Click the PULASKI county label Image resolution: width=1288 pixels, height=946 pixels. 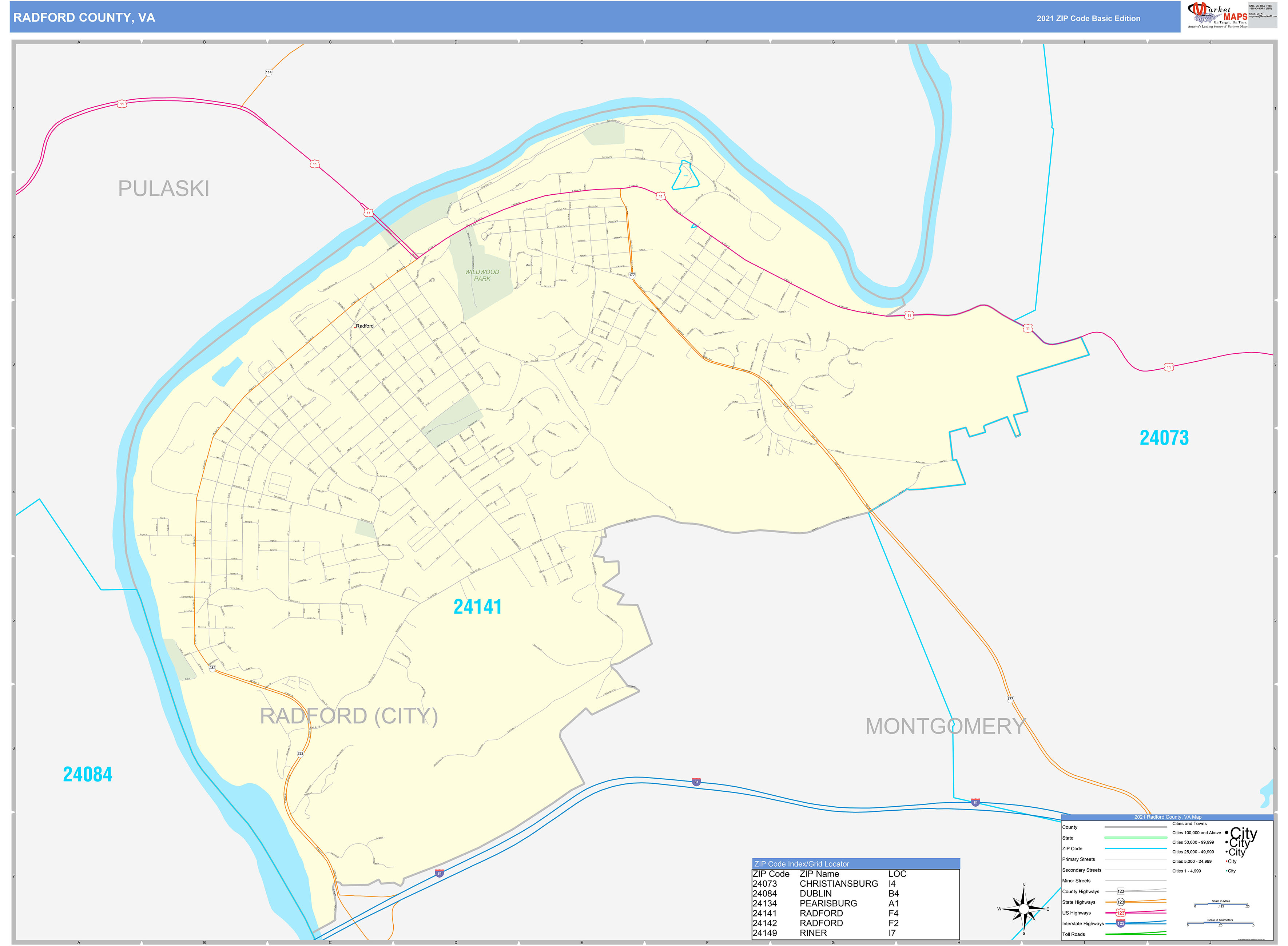(x=164, y=189)
